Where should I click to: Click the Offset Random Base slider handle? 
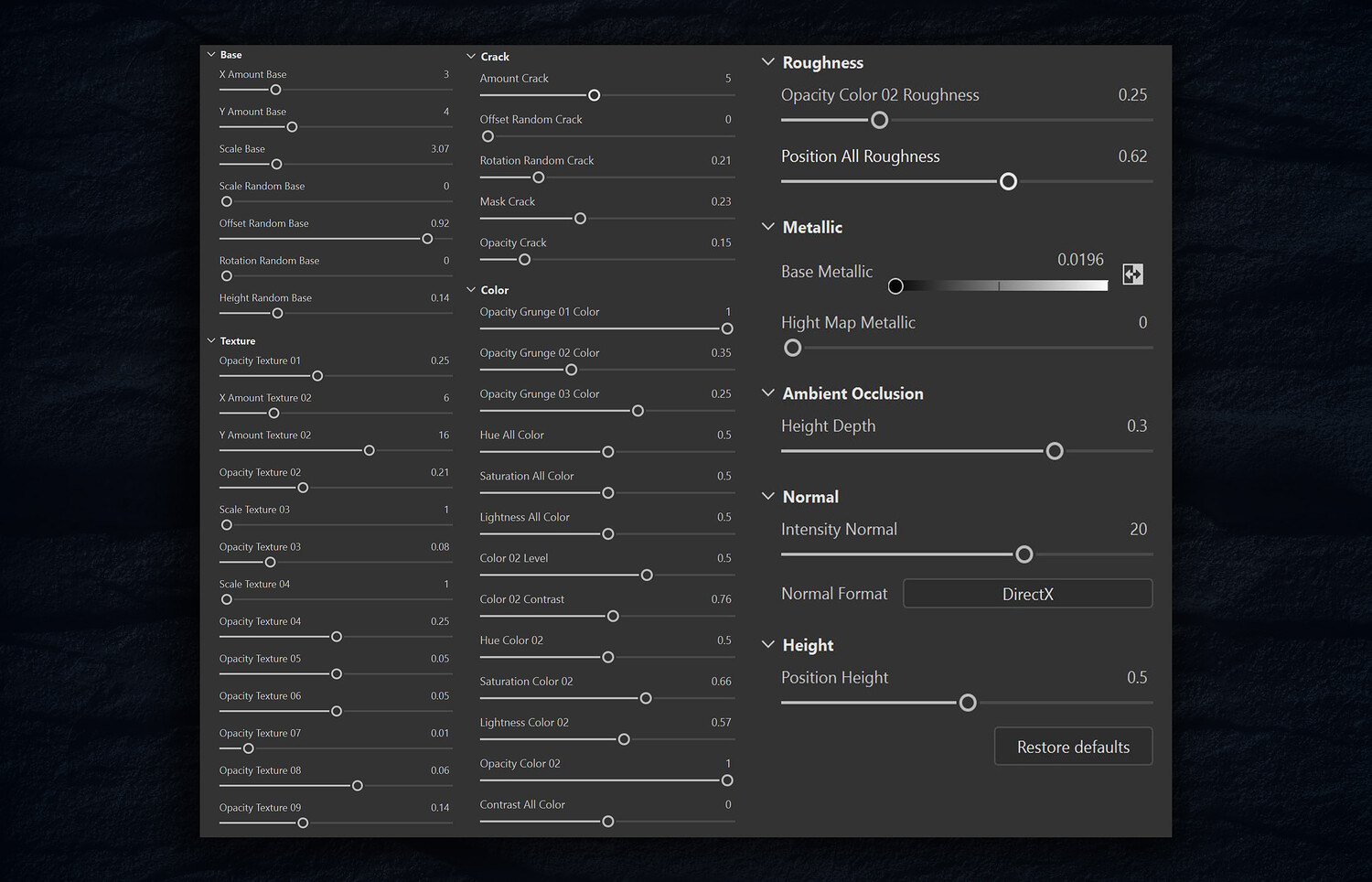427,239
